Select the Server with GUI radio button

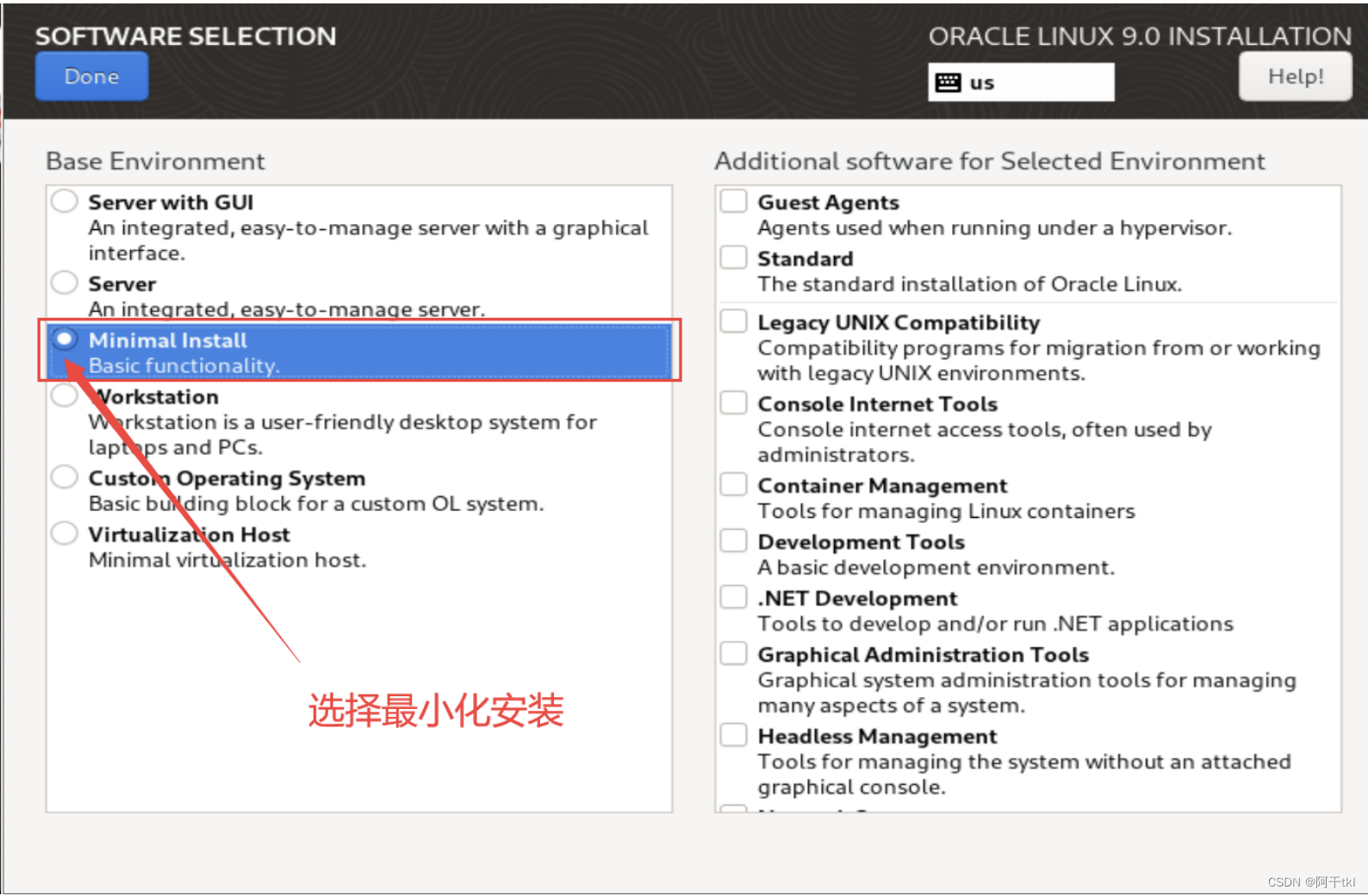point(65,202)
